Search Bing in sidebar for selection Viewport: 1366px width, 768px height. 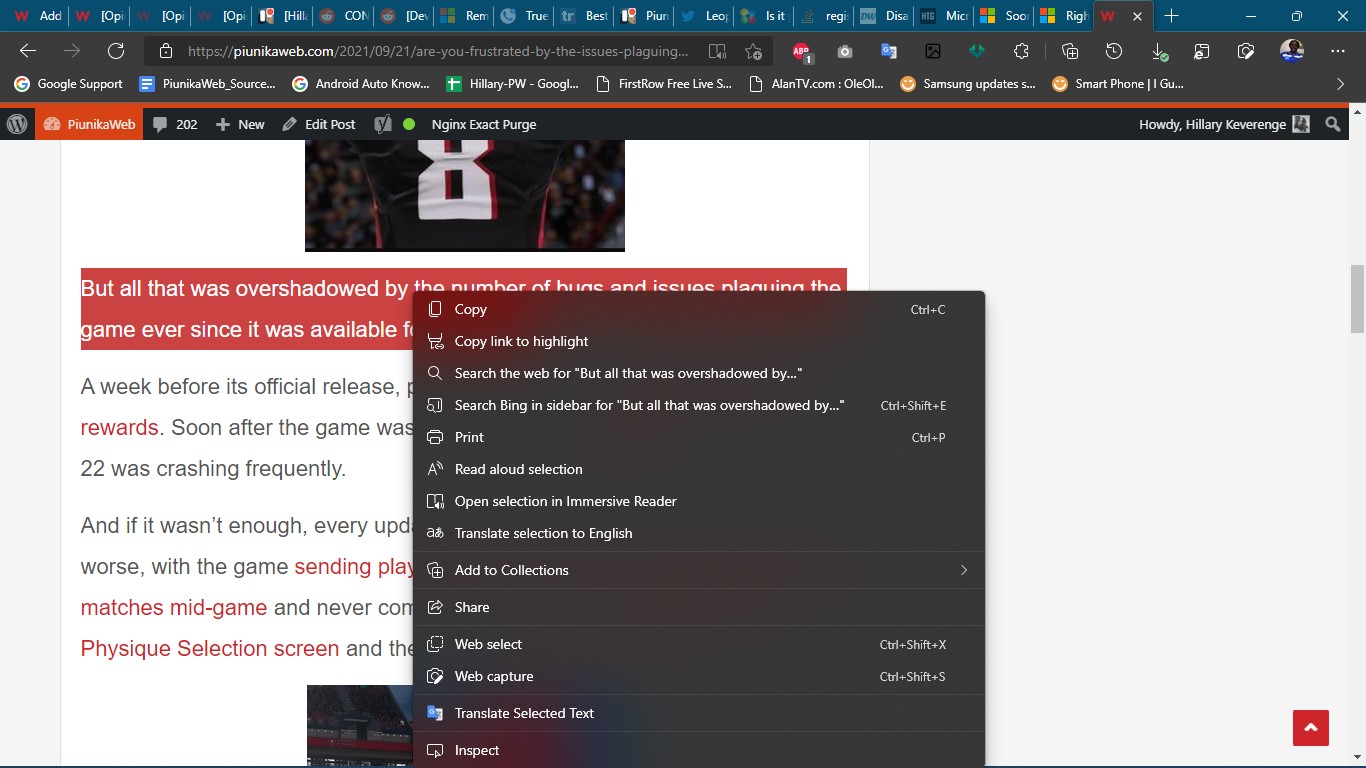[x=699, y=406]
